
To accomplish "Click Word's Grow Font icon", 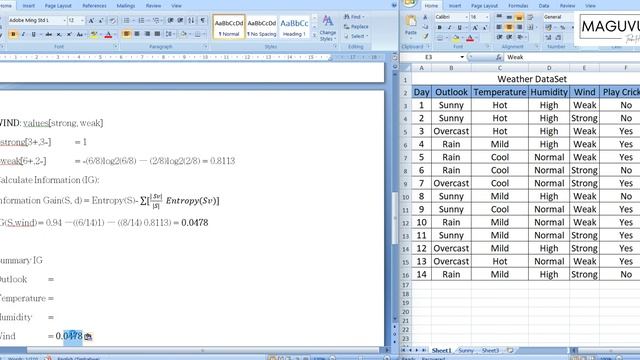I will click(91, 20).
